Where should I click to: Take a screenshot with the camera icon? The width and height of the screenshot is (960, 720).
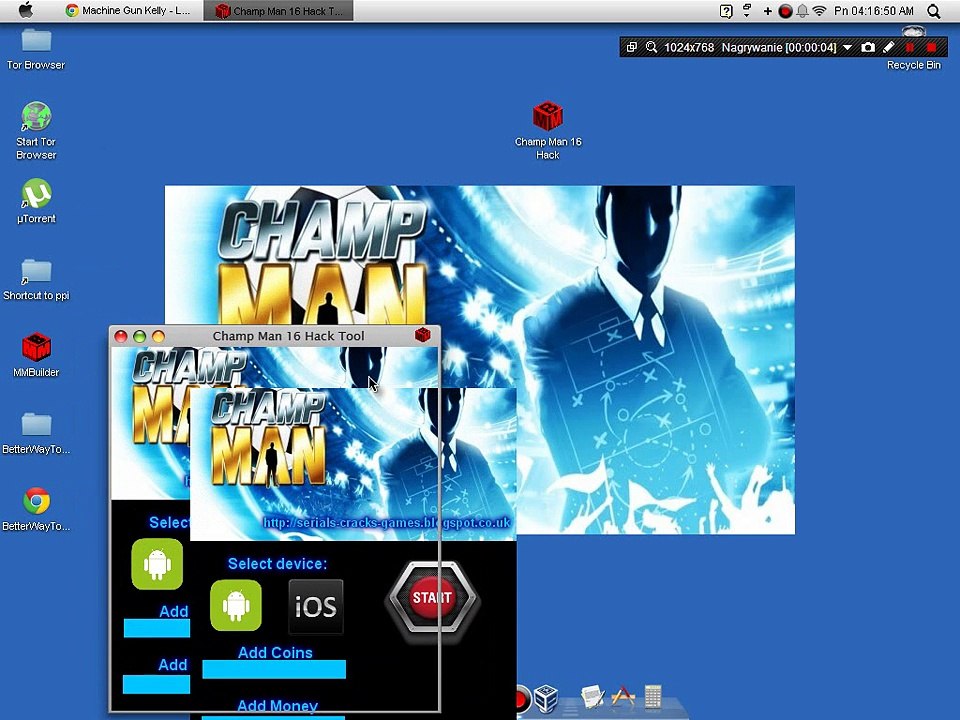pyautogui.click(x=868, y=47)
